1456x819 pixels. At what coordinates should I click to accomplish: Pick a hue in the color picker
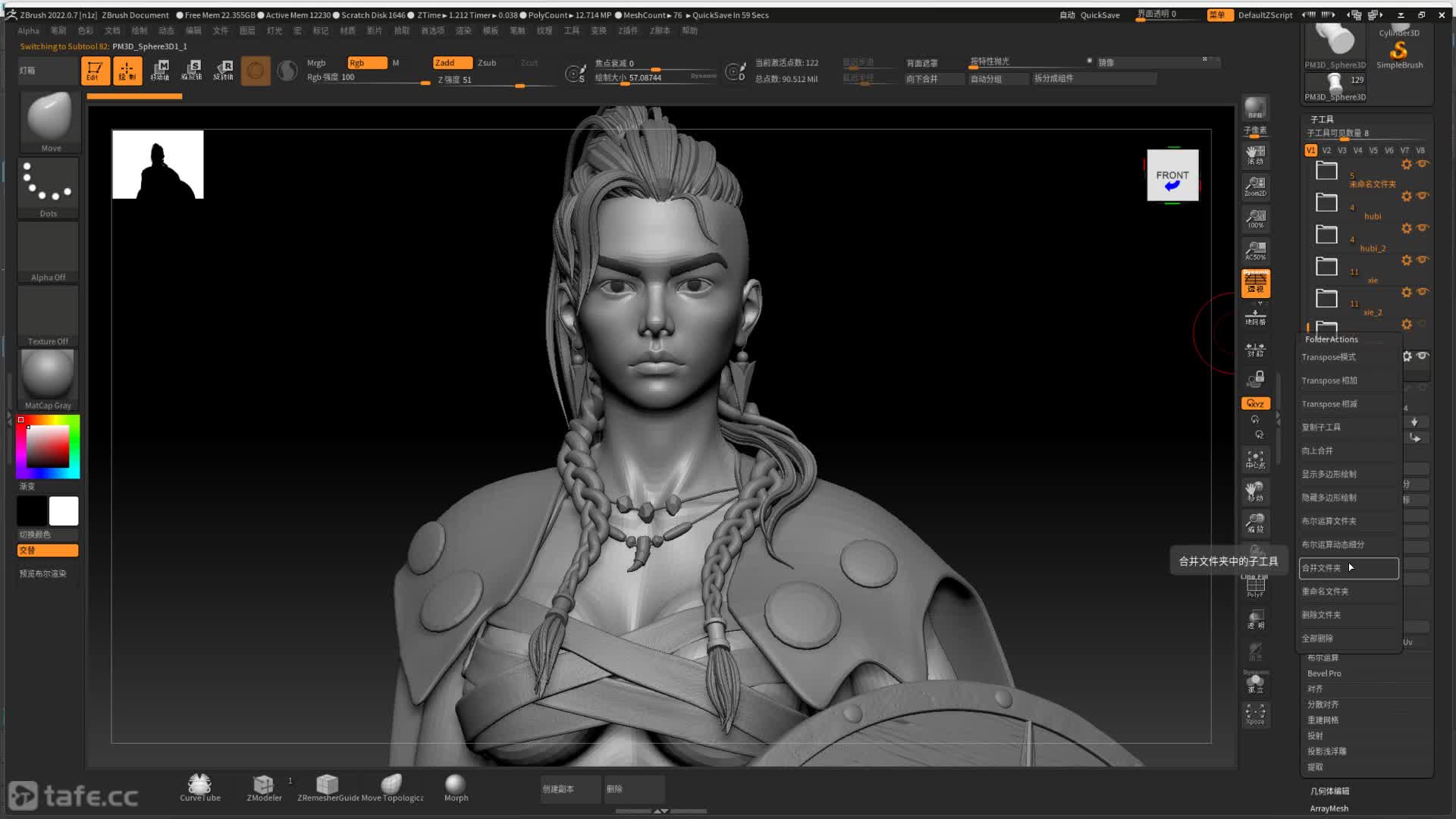coord(48,447)
